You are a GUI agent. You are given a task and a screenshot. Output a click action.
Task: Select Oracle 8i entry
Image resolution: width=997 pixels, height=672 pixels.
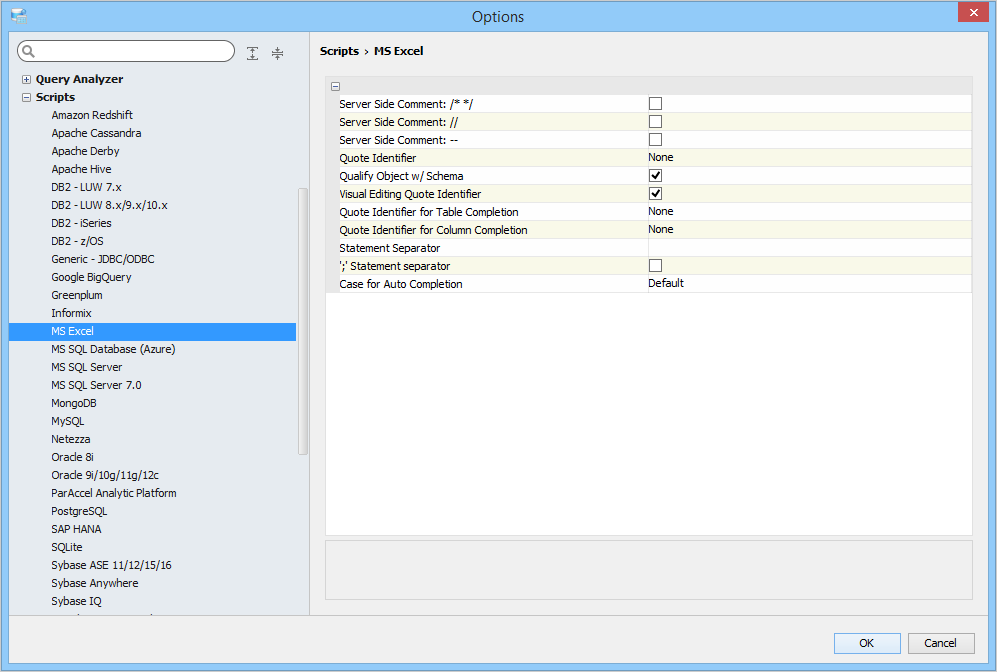click(x=72, y=457)
